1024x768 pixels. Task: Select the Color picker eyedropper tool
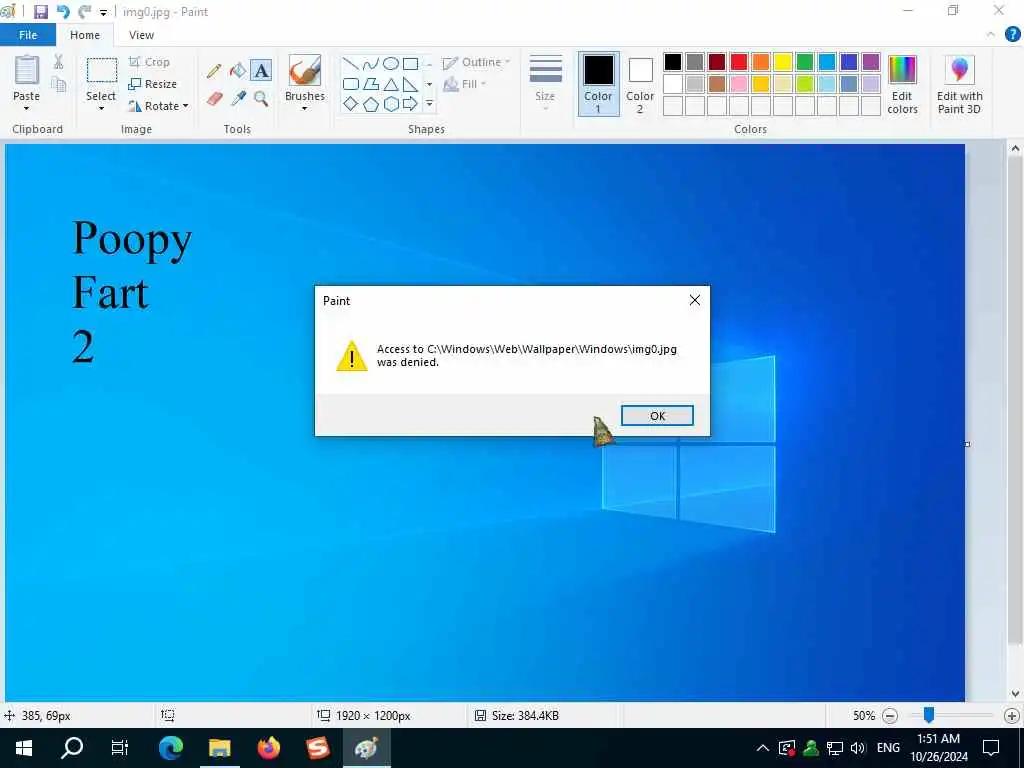coord(238,99)
